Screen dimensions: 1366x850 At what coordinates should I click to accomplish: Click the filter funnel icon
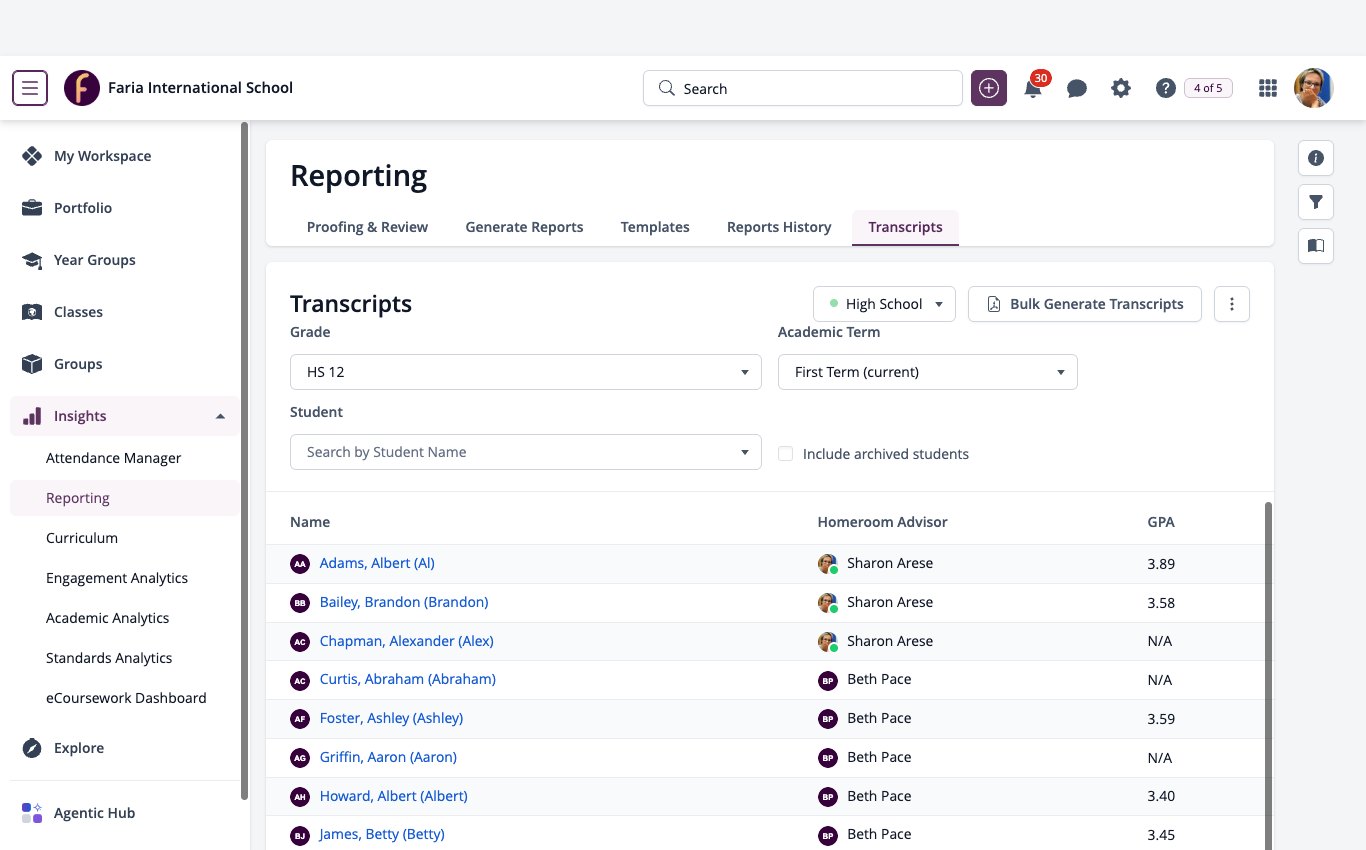1316,202
